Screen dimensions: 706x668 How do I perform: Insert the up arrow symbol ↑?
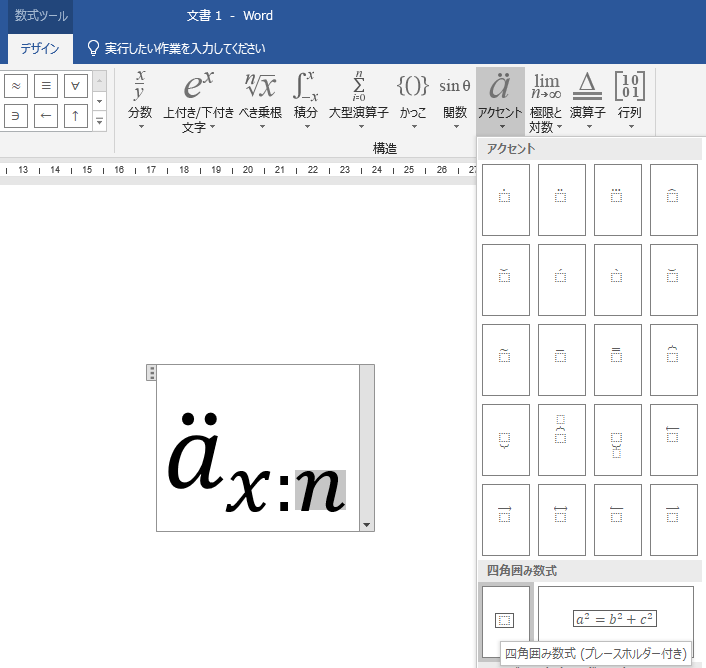pos(76,116)
